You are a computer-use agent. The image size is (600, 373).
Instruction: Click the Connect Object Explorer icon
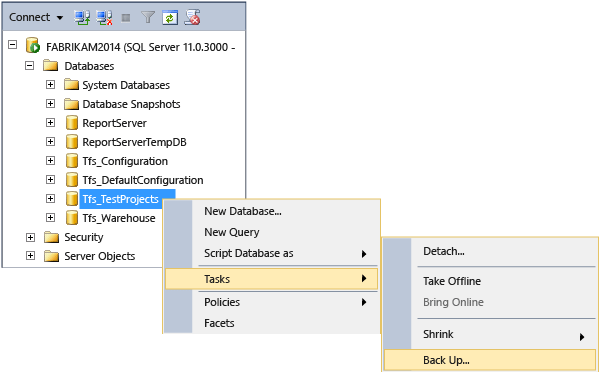coord(82,17)
